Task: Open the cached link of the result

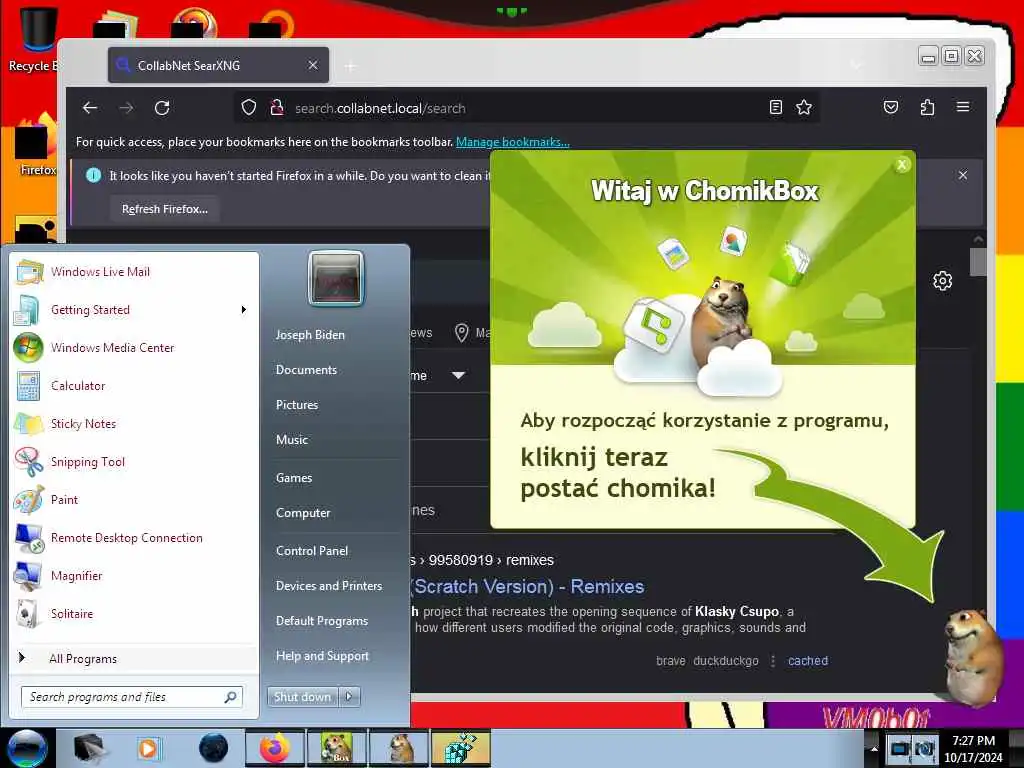Action: [x=808, y=661]
